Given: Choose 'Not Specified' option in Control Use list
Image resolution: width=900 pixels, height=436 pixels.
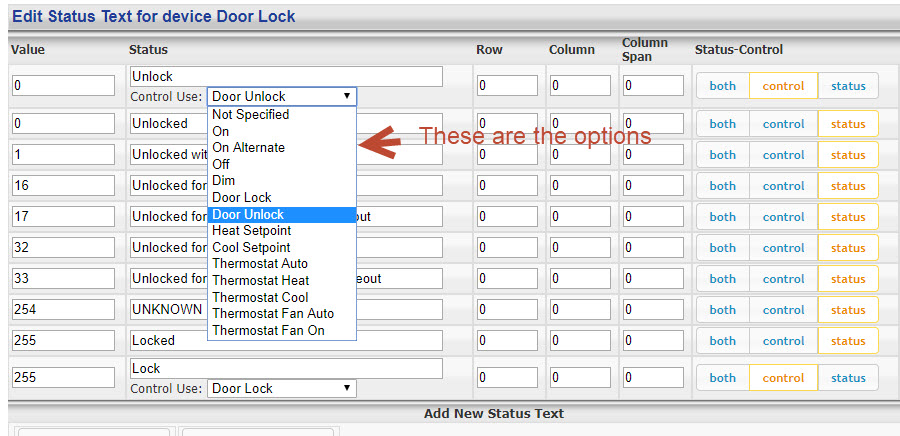Looking at the screenshot, I should (250, 114).
